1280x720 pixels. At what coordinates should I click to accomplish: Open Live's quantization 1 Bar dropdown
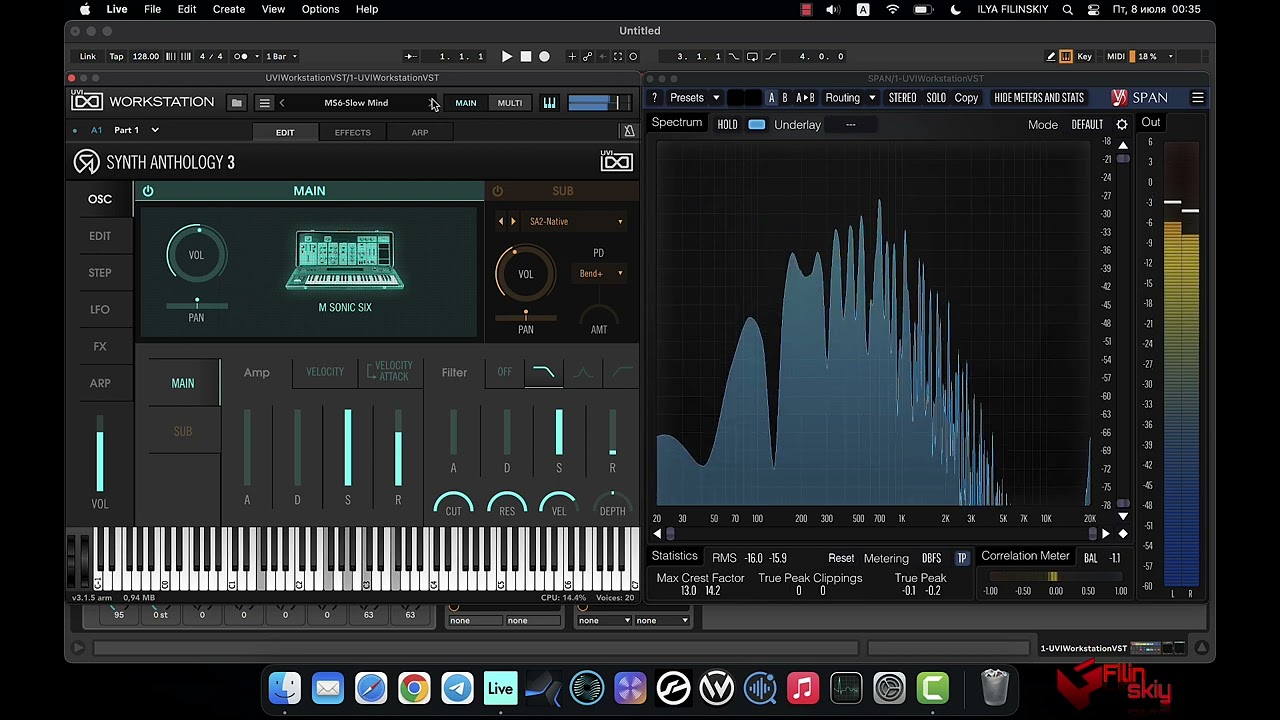[281, 56]
